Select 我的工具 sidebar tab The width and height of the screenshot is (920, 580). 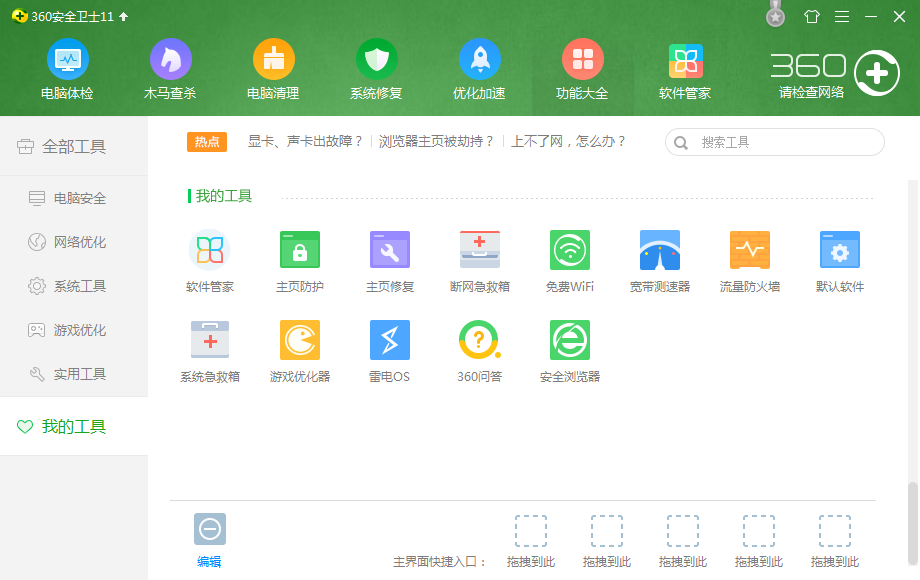(x=74, y=426)
